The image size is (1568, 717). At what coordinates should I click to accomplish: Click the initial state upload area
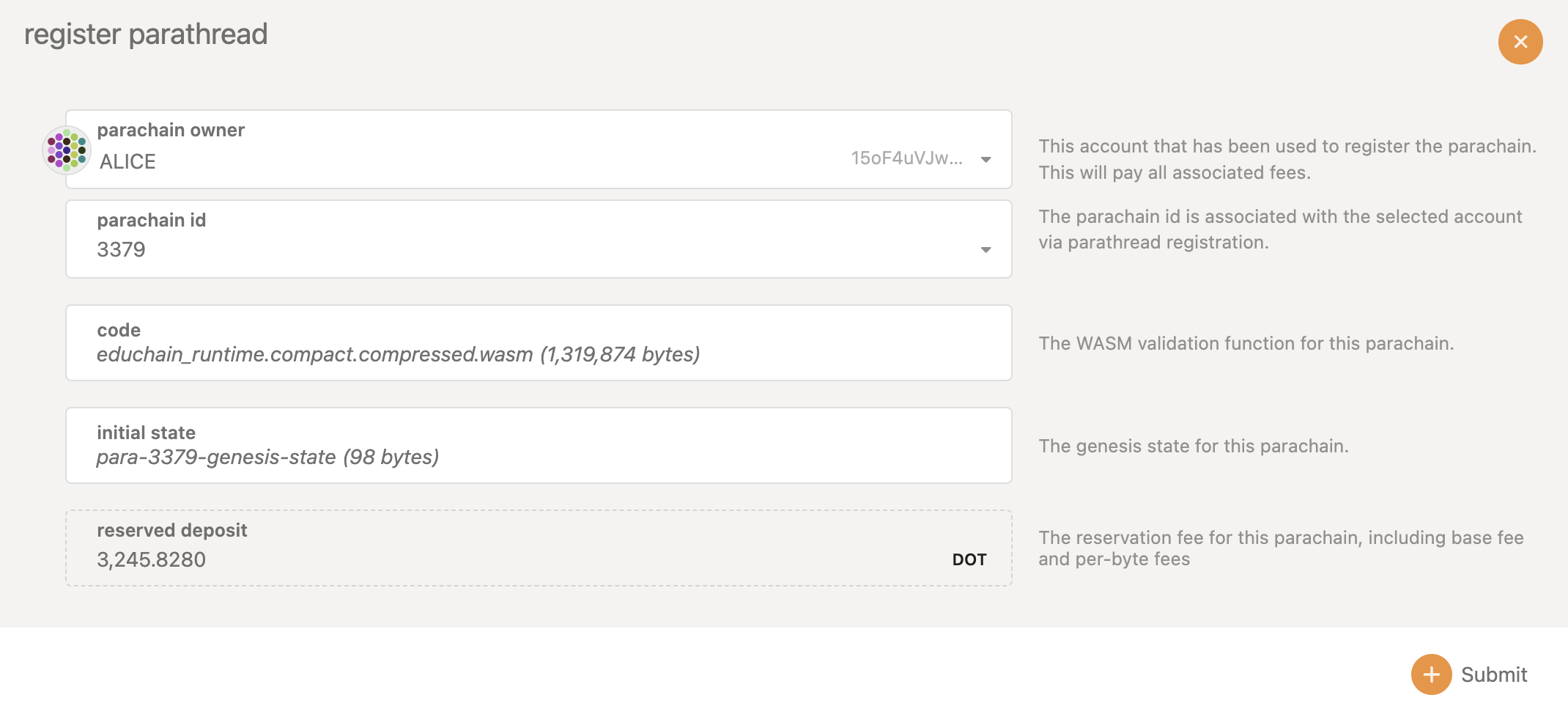[x=513, y=445]
